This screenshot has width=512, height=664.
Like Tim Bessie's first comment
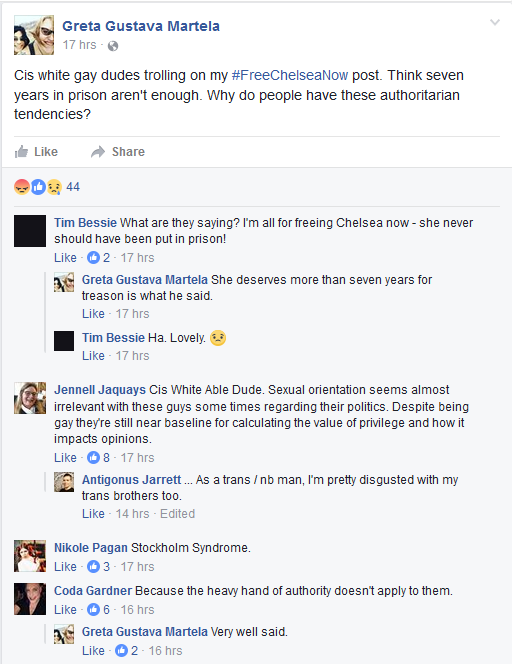65,257
